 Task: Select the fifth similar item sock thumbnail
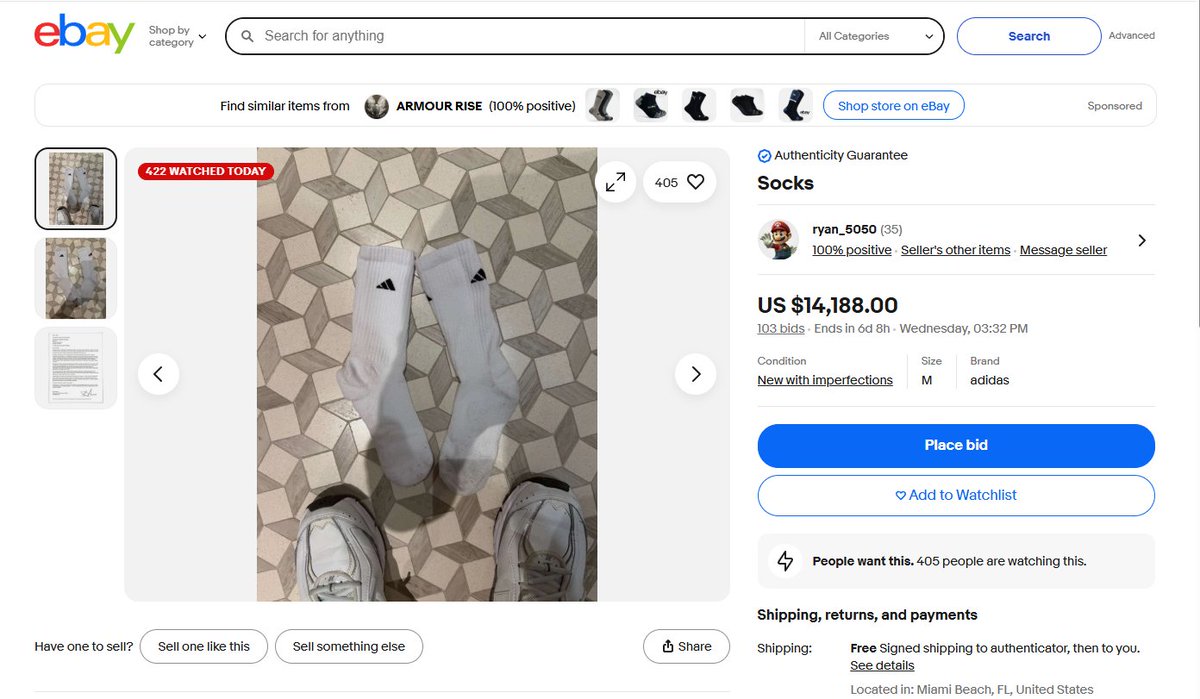pos(796,105)
